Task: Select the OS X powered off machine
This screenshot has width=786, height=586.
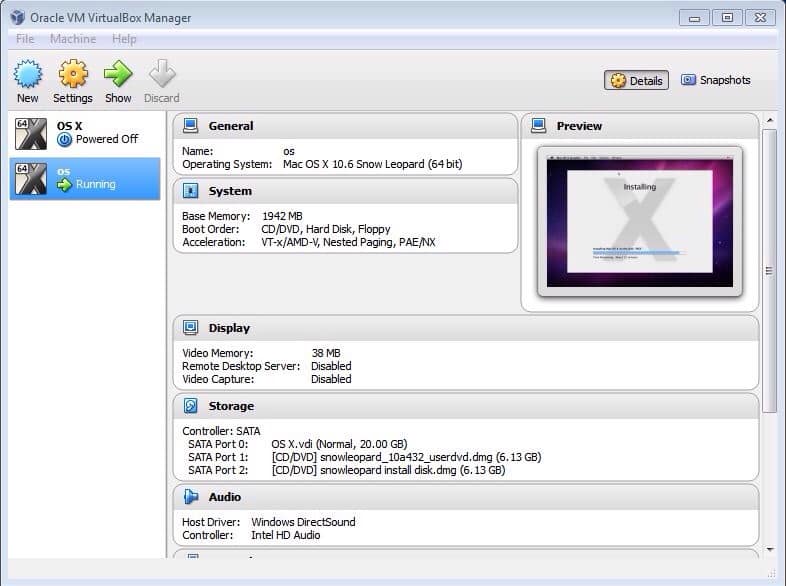Action: tap(85, 134)
